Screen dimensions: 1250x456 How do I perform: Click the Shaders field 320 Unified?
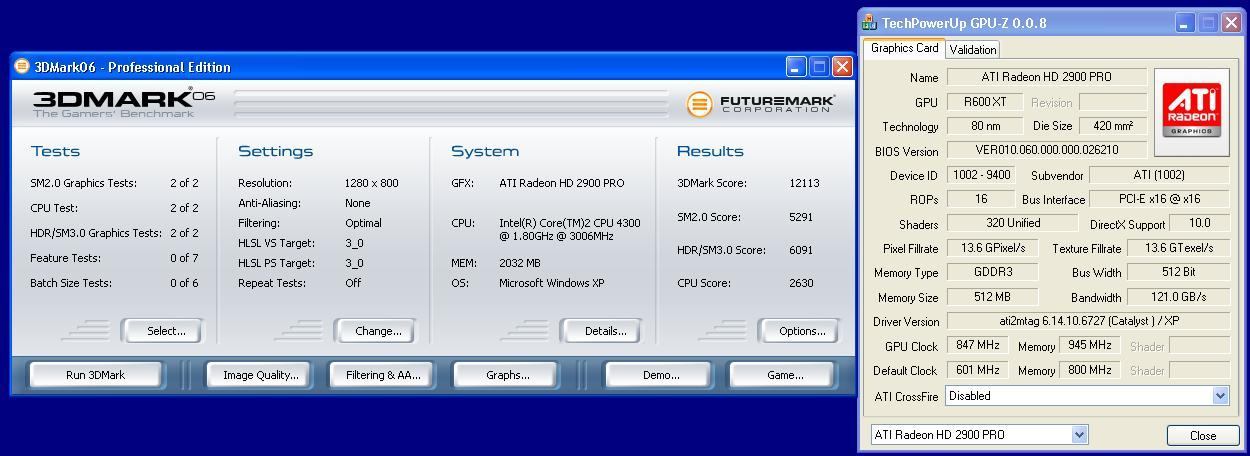tap(1012, 223)
